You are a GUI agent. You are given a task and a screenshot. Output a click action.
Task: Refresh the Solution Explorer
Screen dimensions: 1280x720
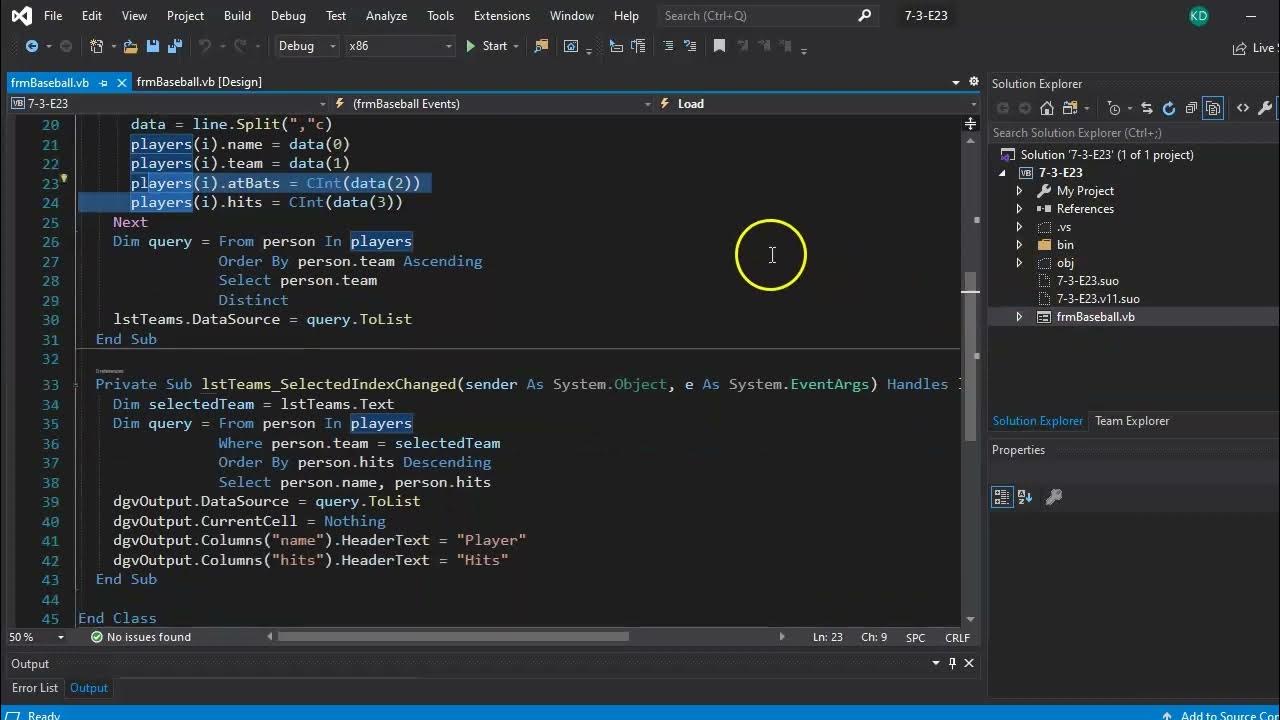[1169, 108]
